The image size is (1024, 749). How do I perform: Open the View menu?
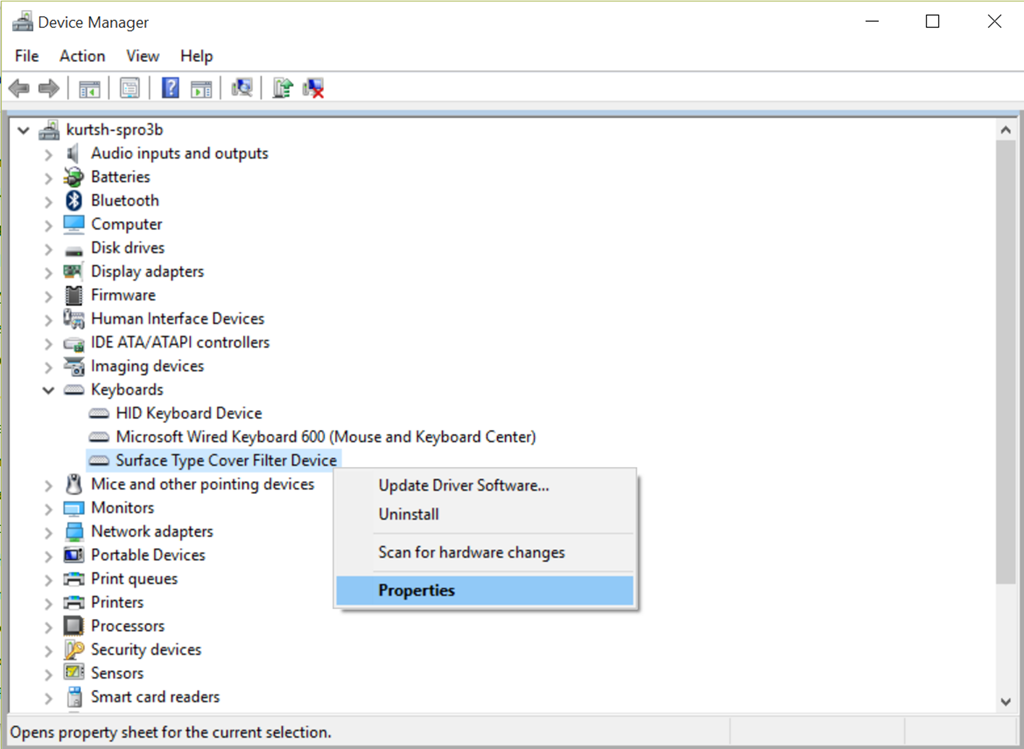[x=143, y=56]
